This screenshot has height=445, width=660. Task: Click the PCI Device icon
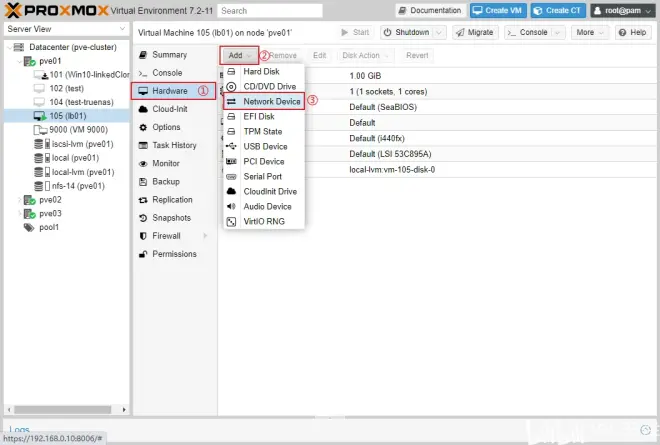pos(231,162)
